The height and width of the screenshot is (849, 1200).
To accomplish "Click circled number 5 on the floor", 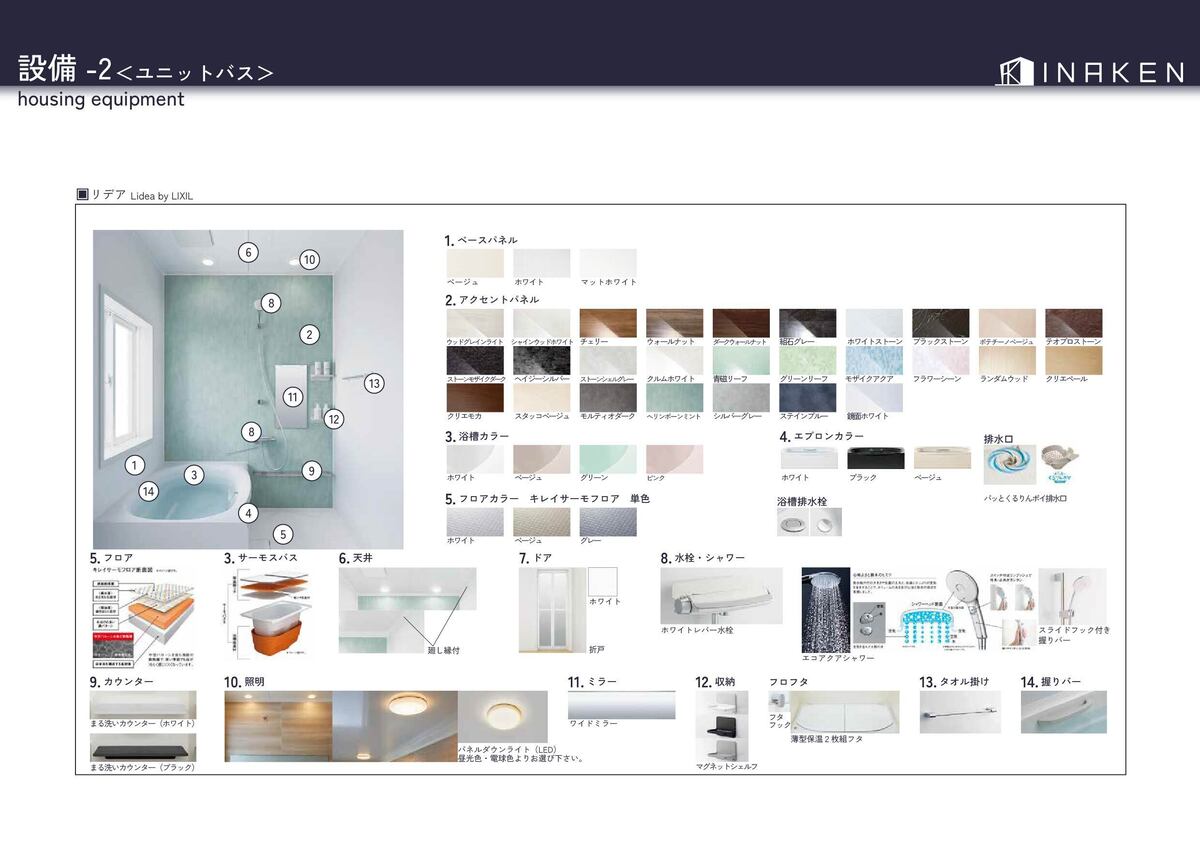I will point(283,534).
